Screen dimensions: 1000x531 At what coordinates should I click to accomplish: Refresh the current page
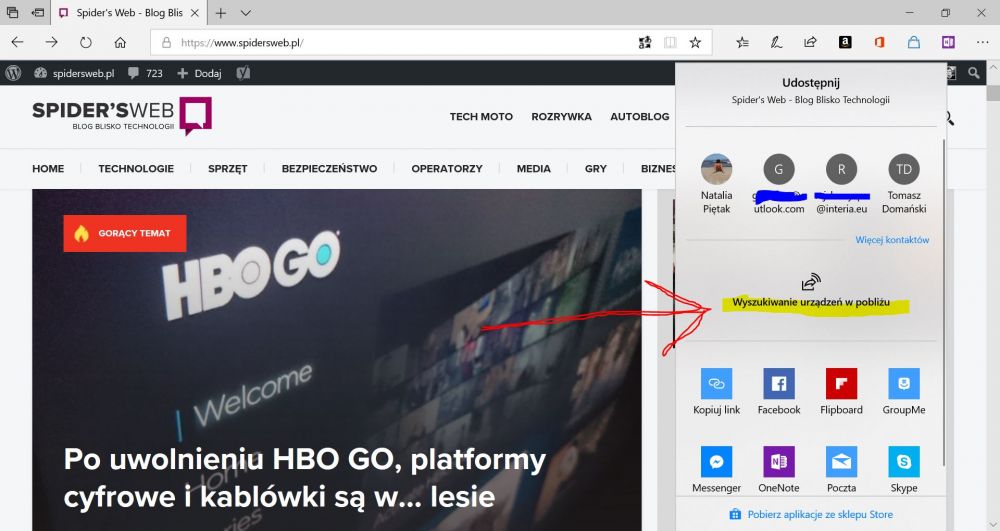coord(85,42)
